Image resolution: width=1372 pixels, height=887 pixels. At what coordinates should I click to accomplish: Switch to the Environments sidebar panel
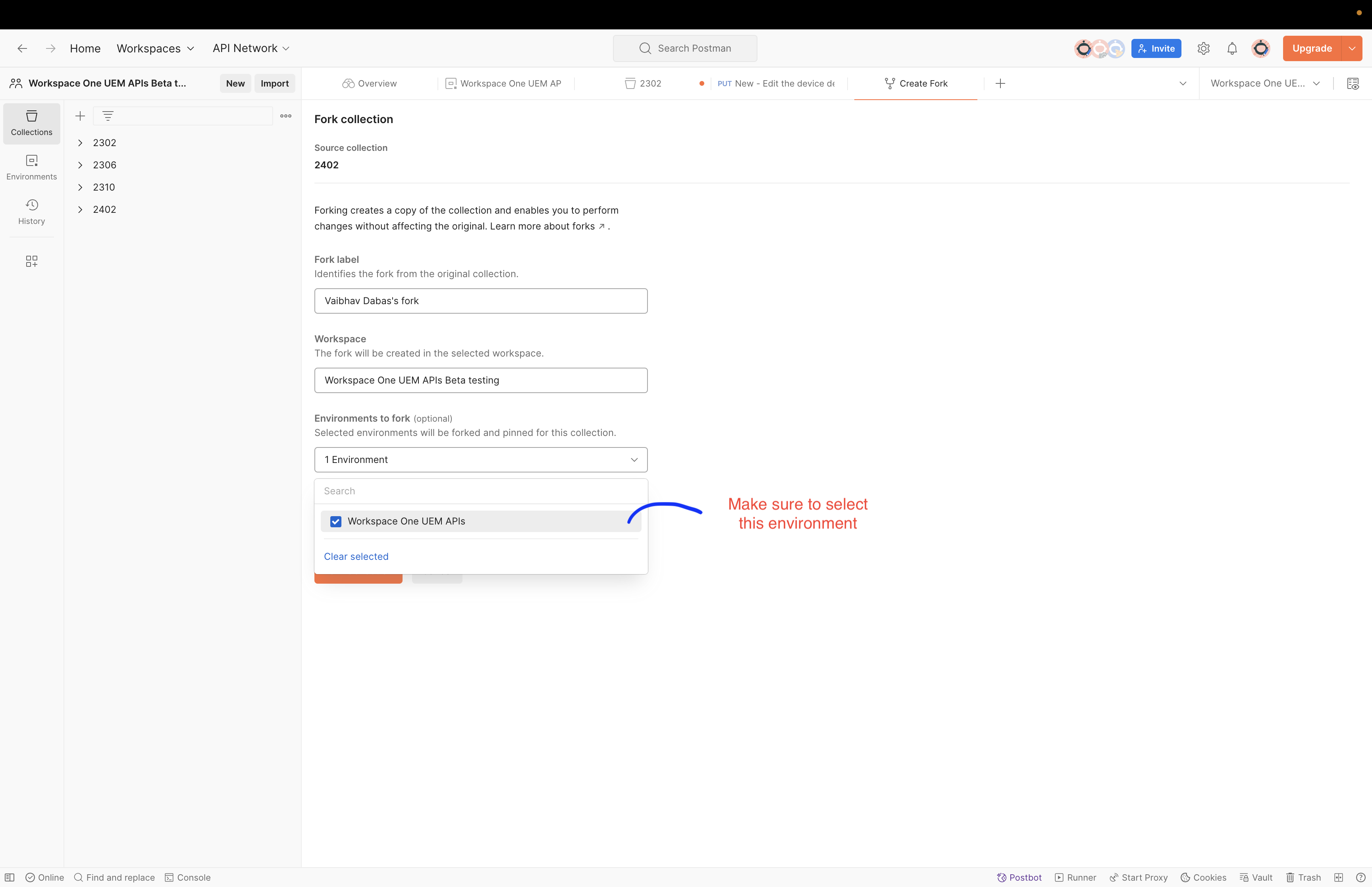point(31,167)
